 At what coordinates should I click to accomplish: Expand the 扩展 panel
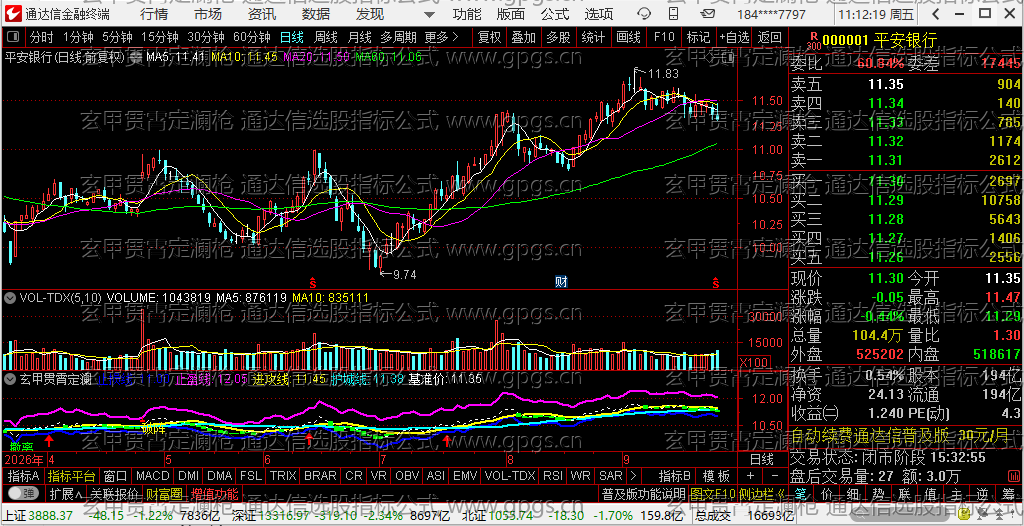coord(67,493)
